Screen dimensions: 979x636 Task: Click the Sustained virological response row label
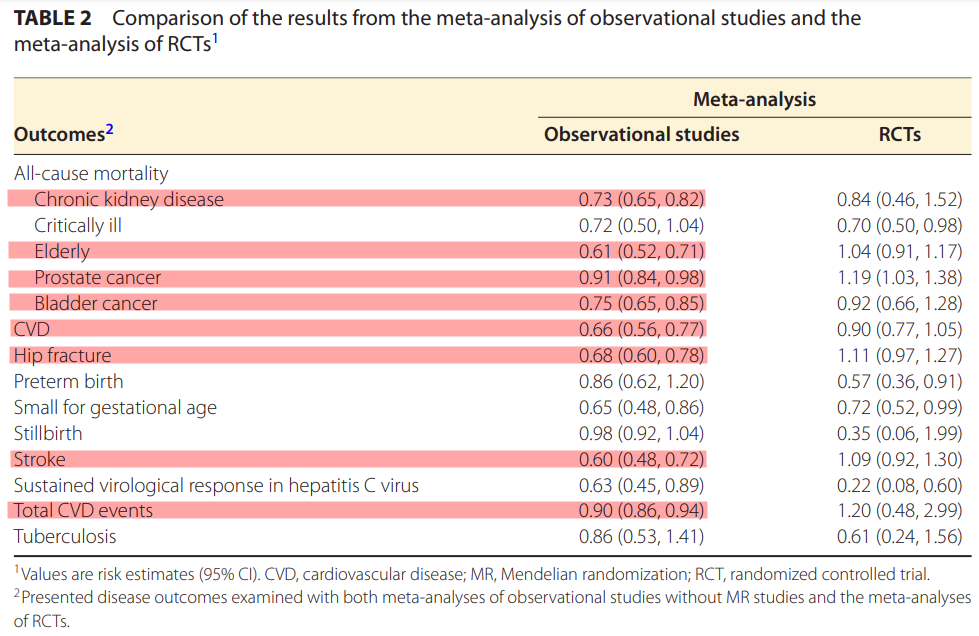pos(216,485)
